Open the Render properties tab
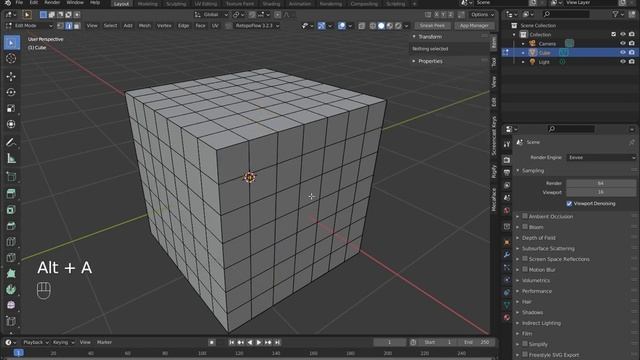This screenshot has width=640, height=360. coord(507,160)
